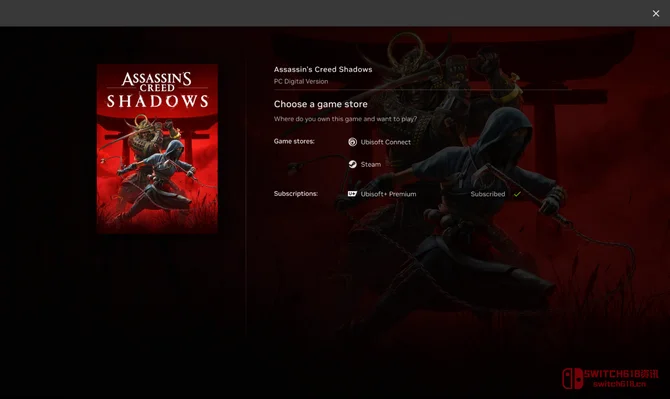Click the Subscribed status label

pos(488,194)
